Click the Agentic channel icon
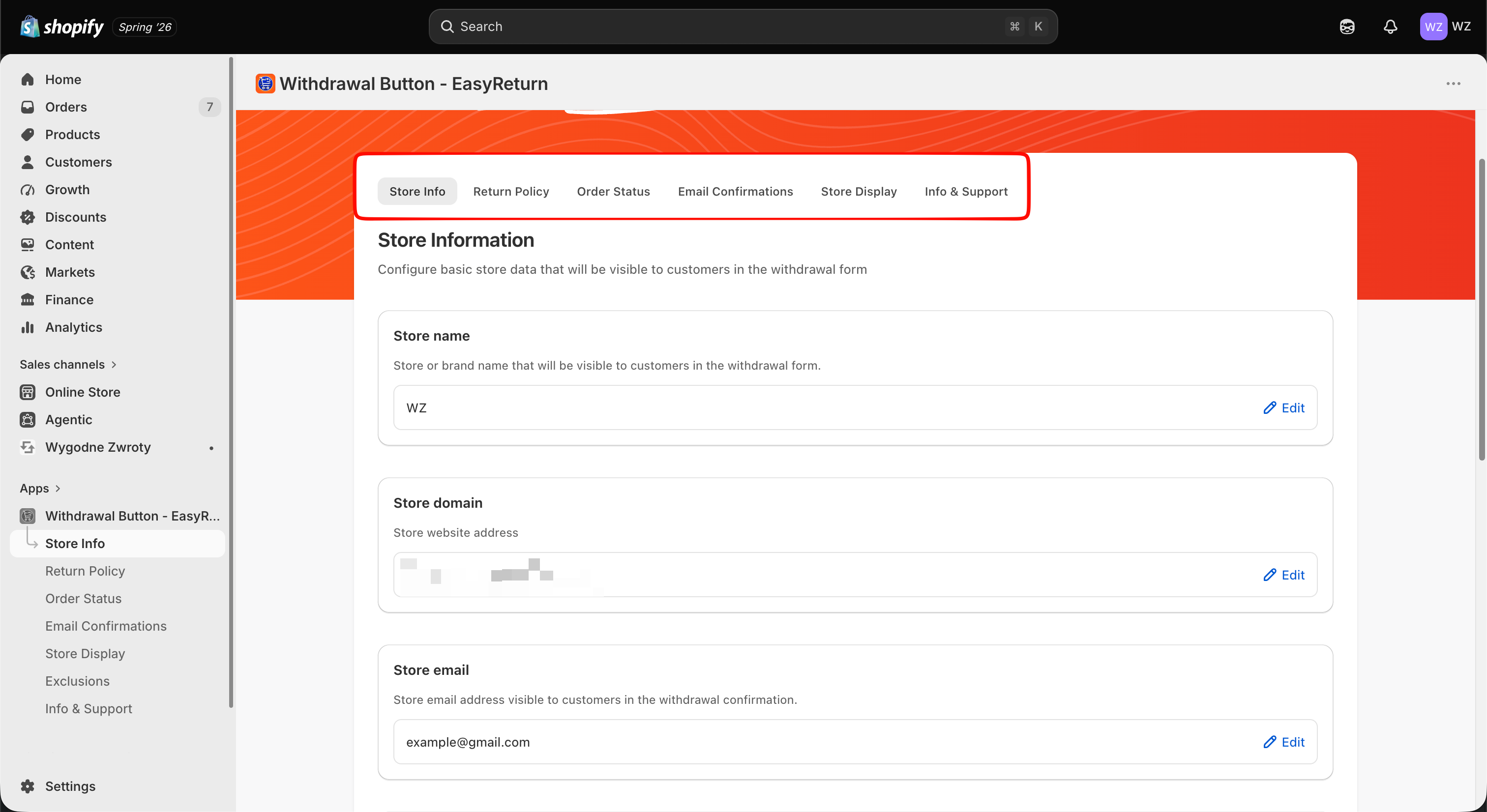This screenshot has width=1487, height=812. coord(28,420)
